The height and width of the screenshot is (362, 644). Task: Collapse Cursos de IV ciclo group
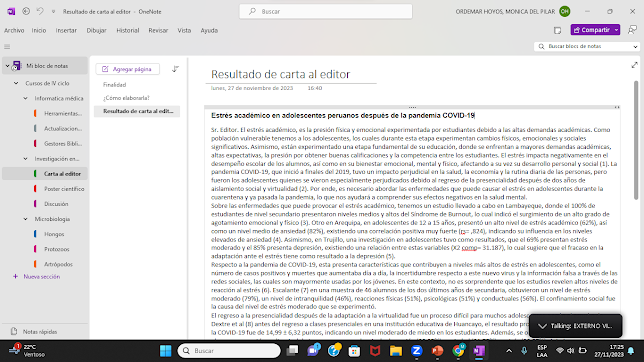point(16,83)
